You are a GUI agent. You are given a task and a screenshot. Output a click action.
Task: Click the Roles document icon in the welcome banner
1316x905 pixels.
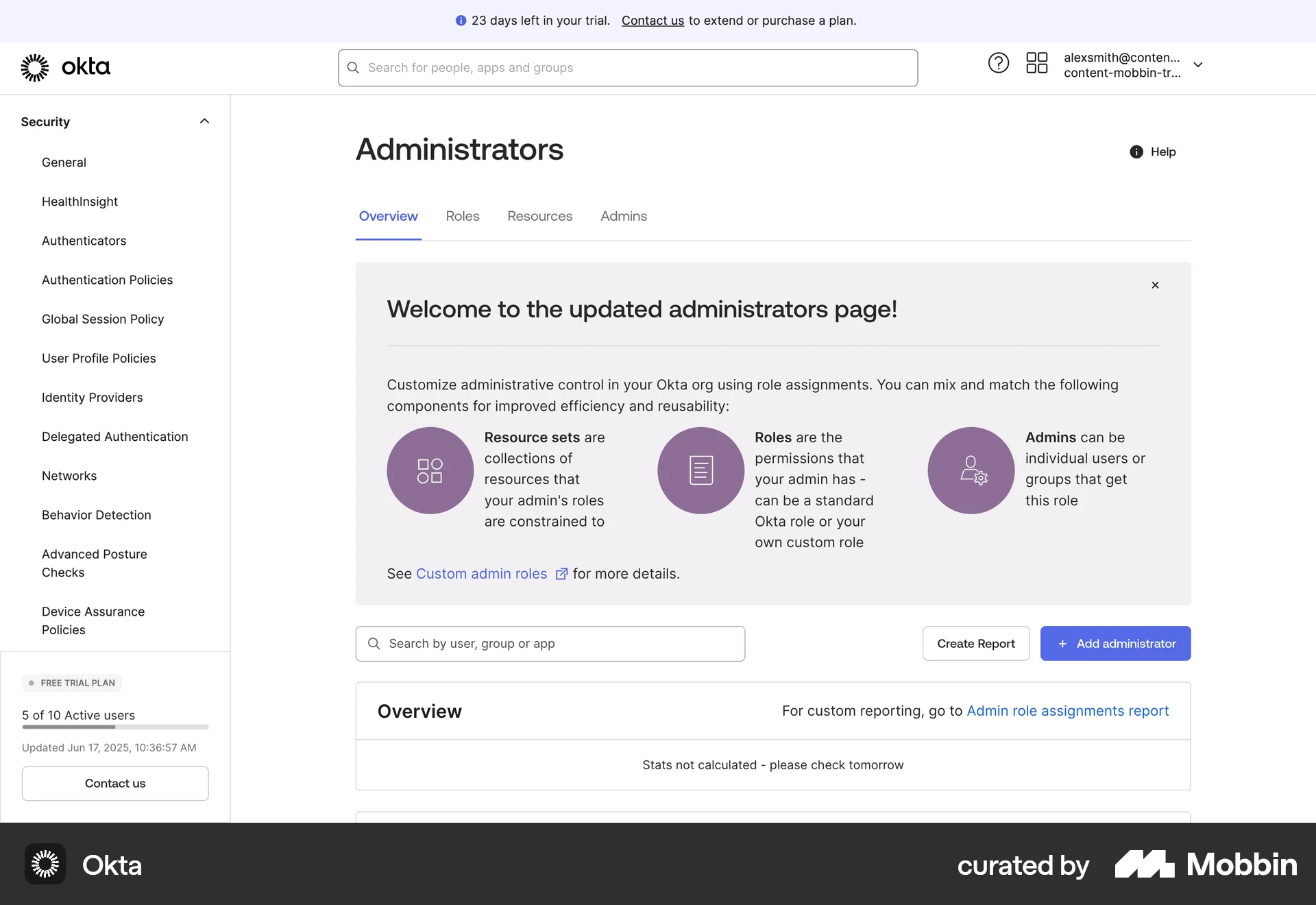coord(700,470)
